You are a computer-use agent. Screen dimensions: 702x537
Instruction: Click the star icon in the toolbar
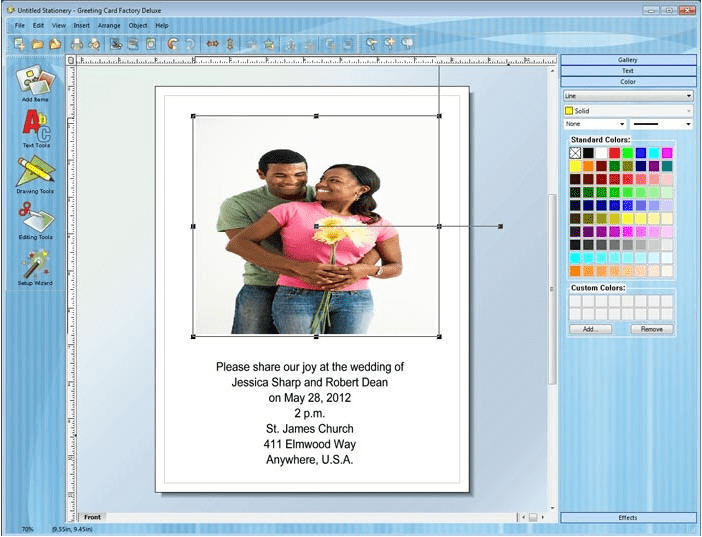269,44
